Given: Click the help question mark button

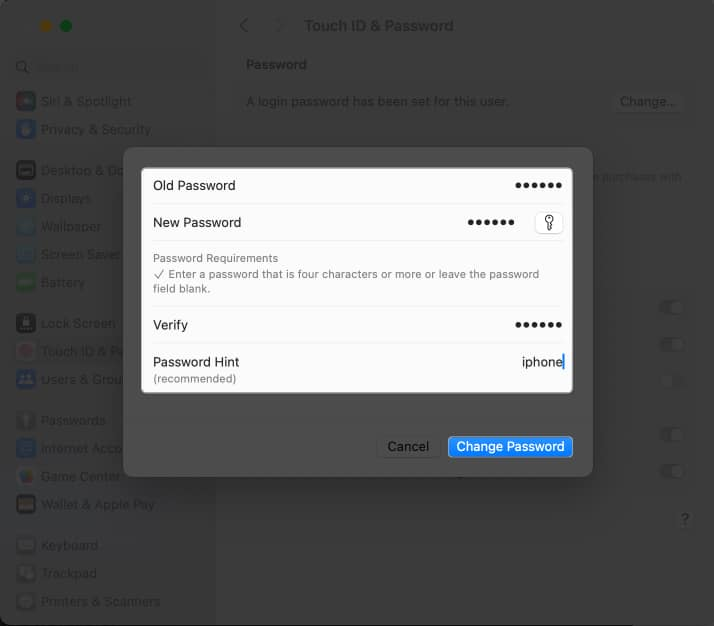Looking at the screenshot, I should (x=685, y=519).
